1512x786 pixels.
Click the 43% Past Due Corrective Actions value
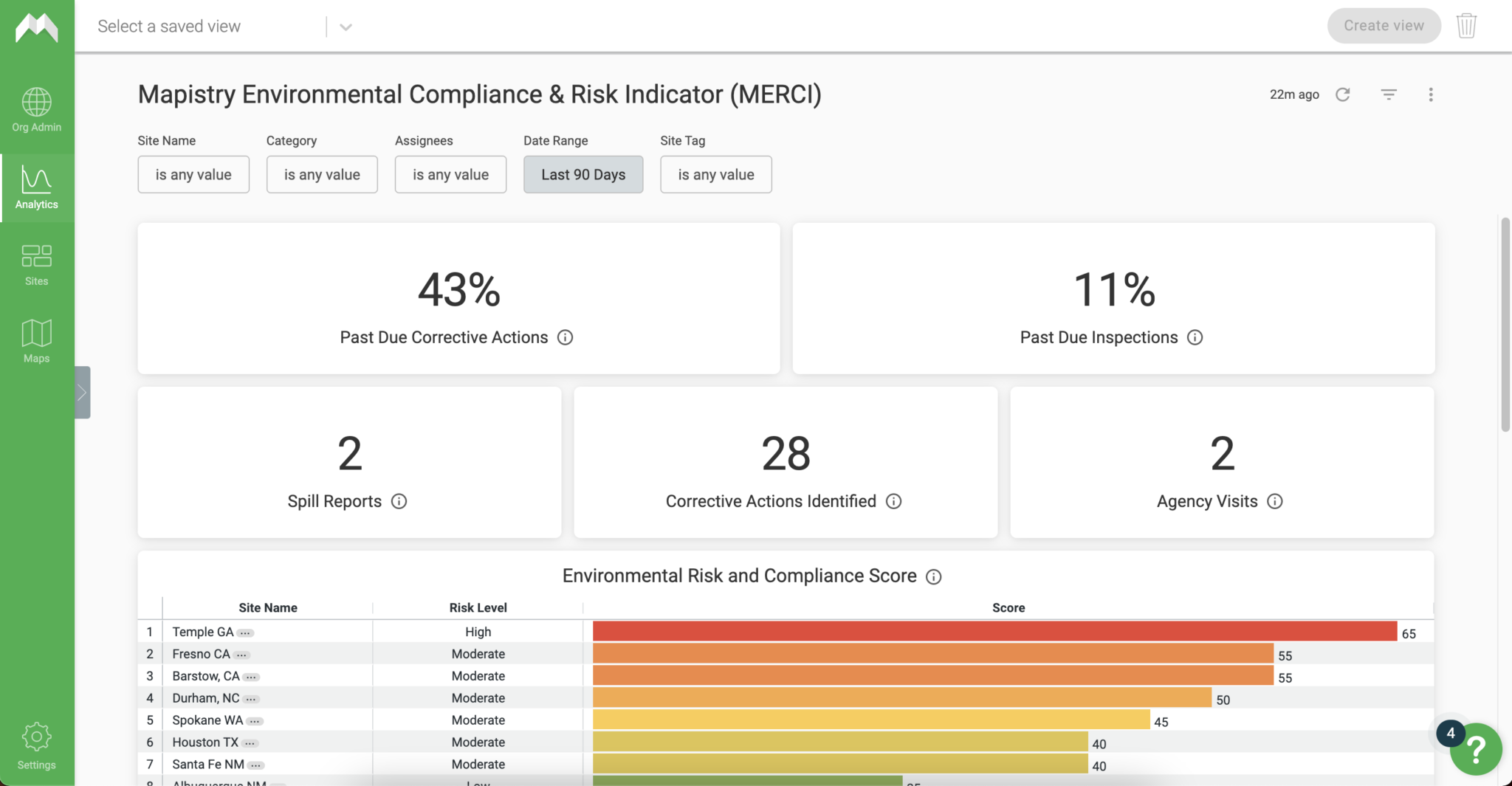pos(459,289)
